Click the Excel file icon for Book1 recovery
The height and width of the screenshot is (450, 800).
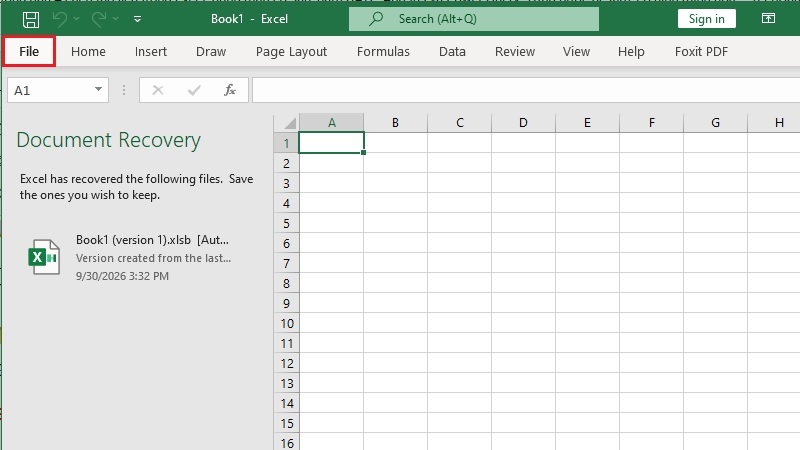[44, 257]
